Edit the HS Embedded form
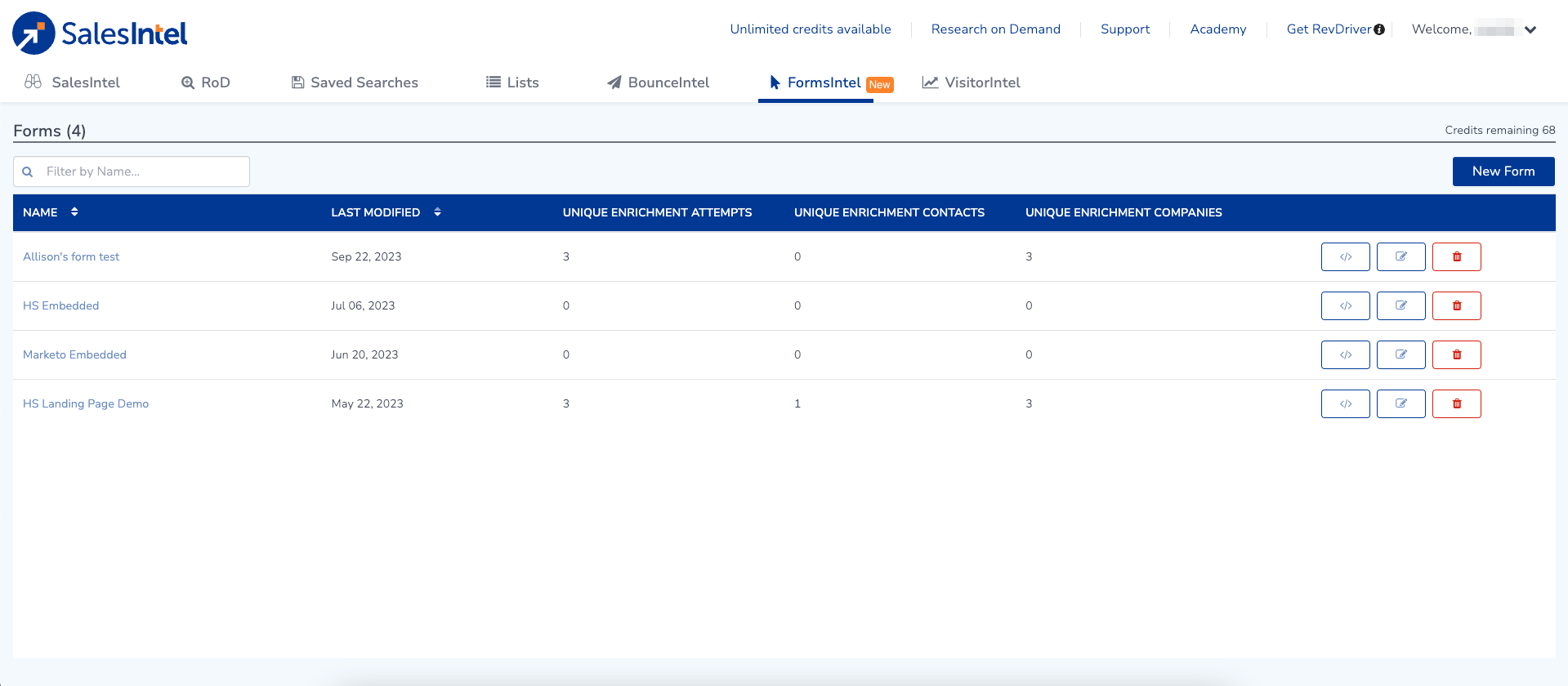This screenshot has height=686, width=1568. pyautogui.click(x=1400, y=305)
